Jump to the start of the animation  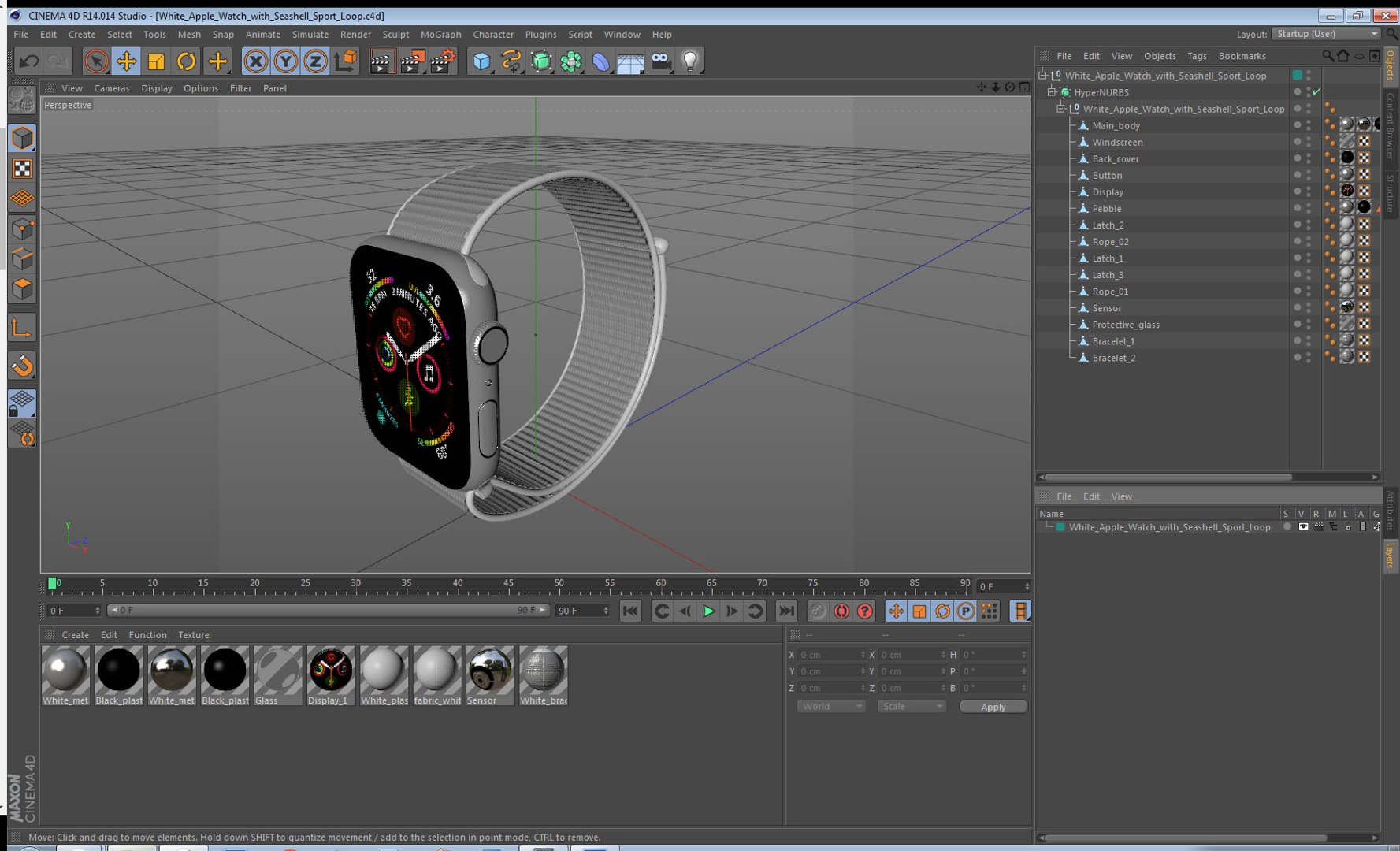(x=630, y=611)
